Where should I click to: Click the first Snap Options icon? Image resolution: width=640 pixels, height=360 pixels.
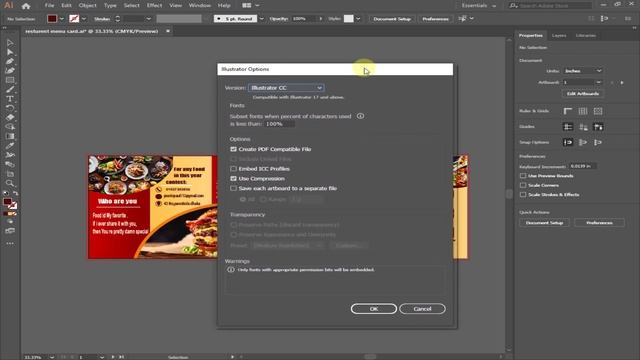(x=568, y=142)
